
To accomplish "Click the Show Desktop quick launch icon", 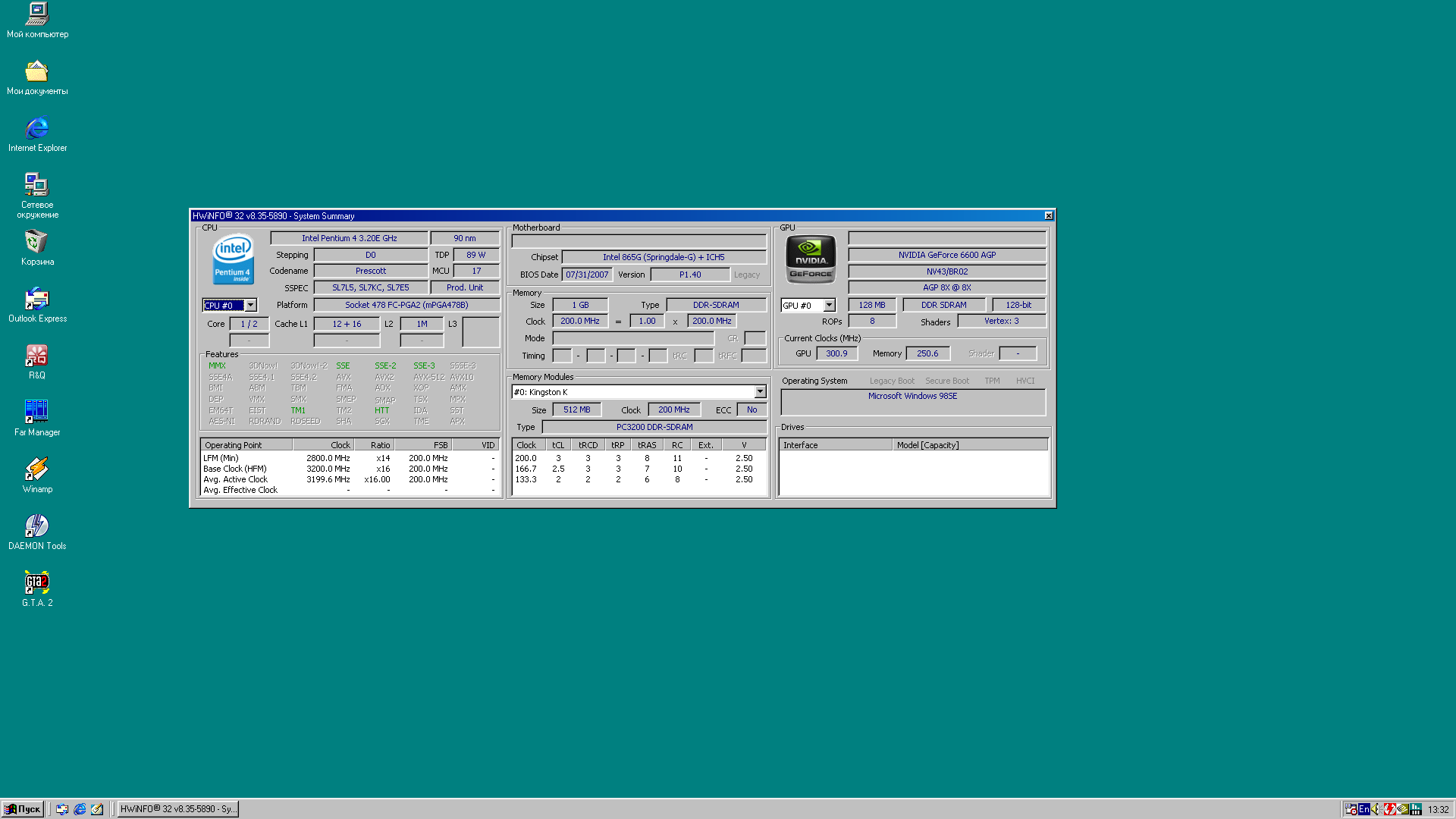I will pyautogui.click(x=97, y=809).
